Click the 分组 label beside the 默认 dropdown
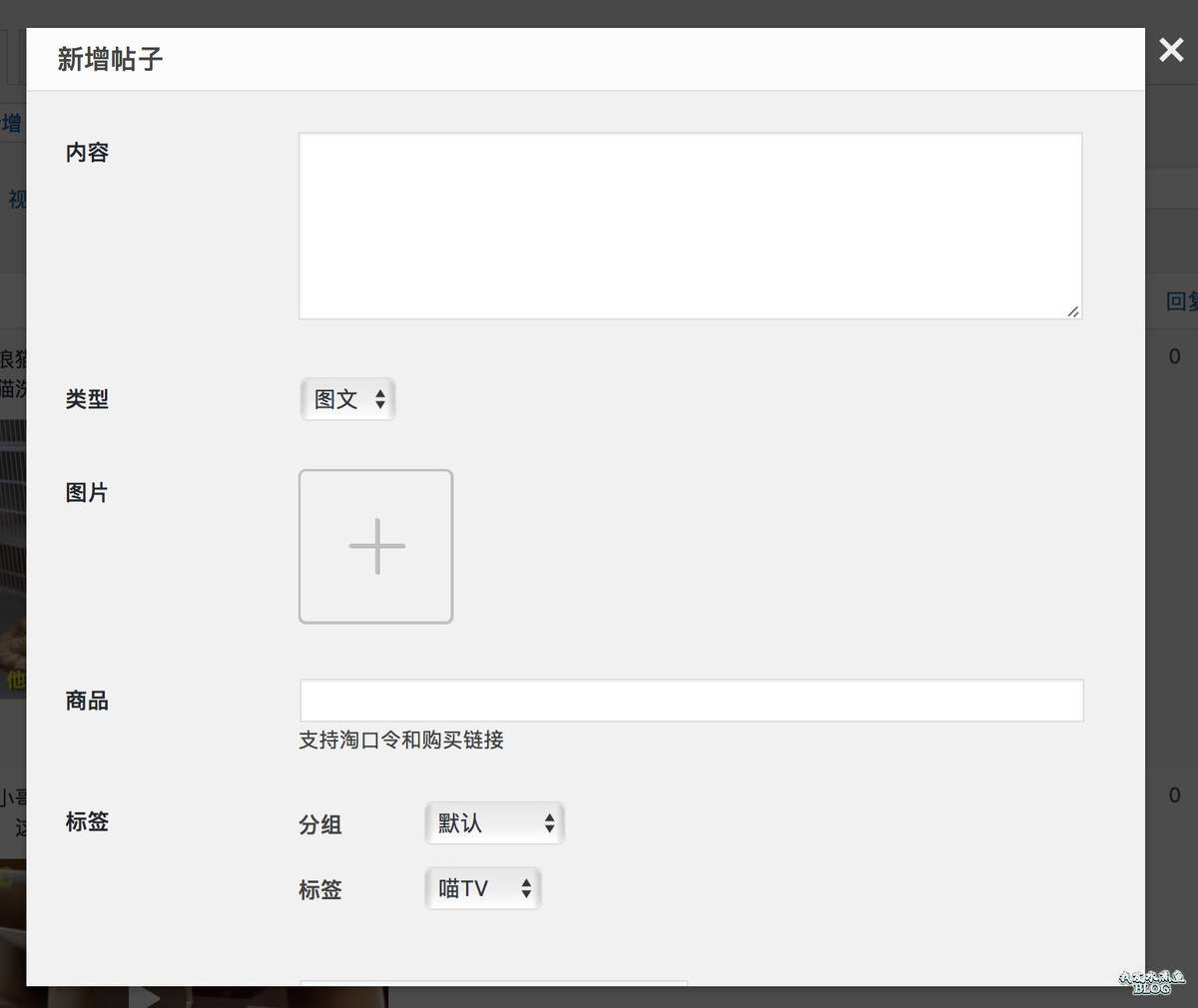The height and width of the screenshot is (1008, 1198). pyautogui.click(x=320, y=824)
